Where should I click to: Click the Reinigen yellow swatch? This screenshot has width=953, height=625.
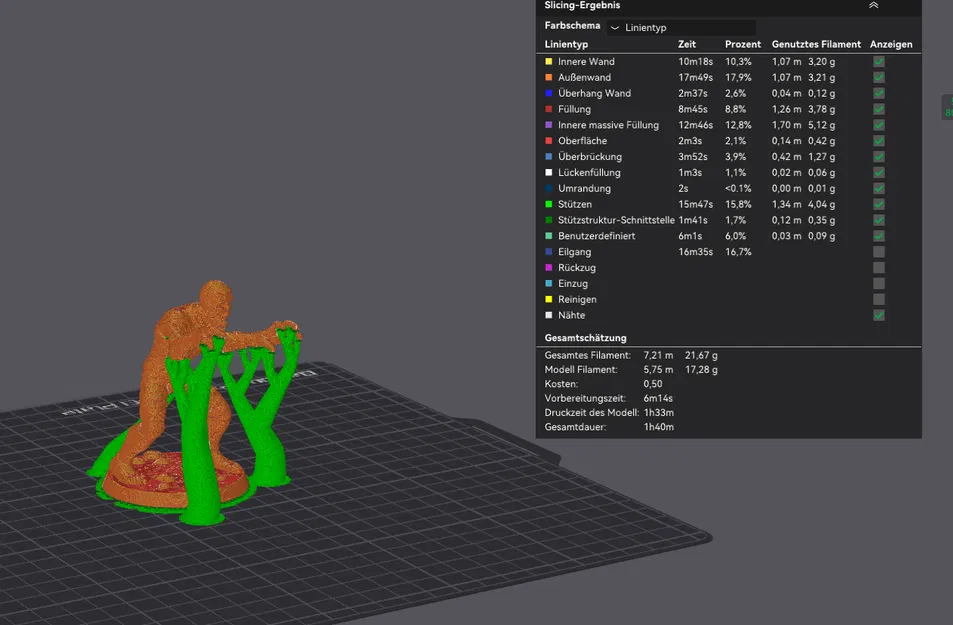coord(549,299)
